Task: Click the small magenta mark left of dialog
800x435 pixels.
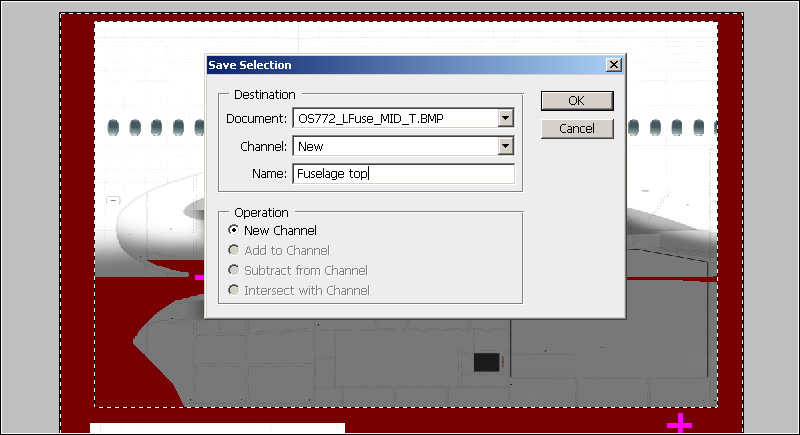Action: (x=199, y=276)
